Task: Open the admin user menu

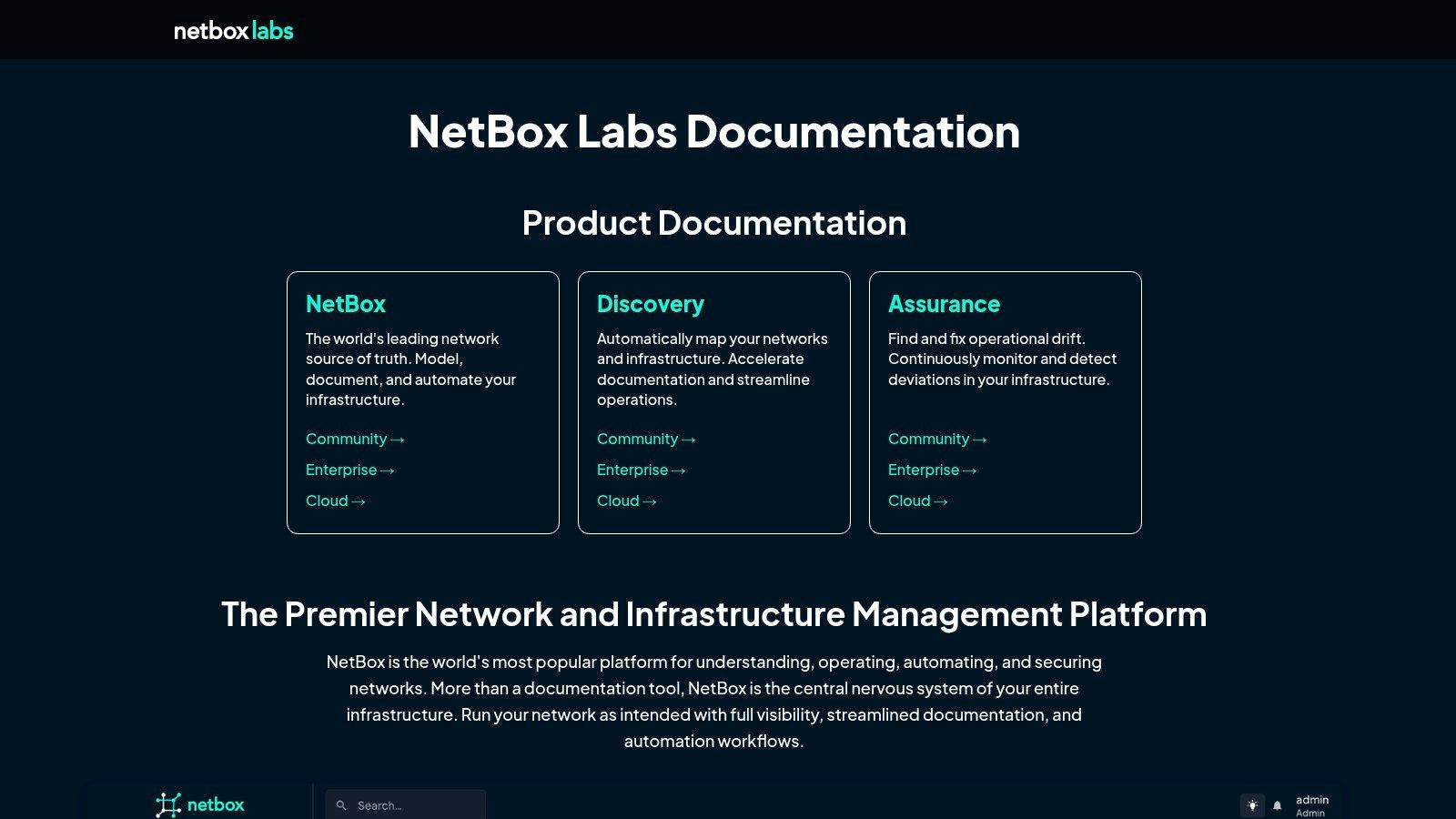Action: [x=1311, y=805]
